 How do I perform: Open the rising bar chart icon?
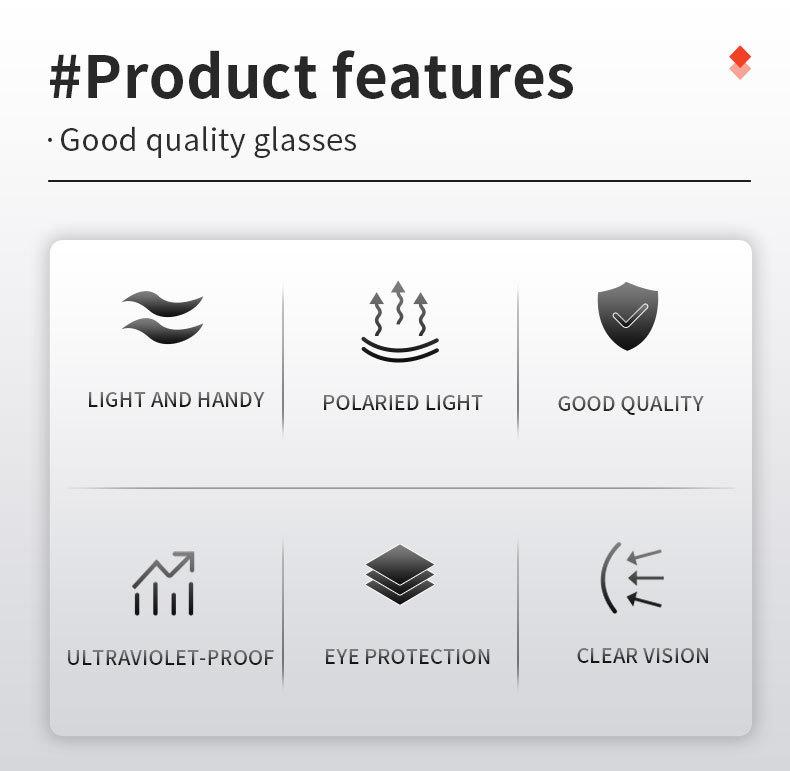click(x=163, y=583)
